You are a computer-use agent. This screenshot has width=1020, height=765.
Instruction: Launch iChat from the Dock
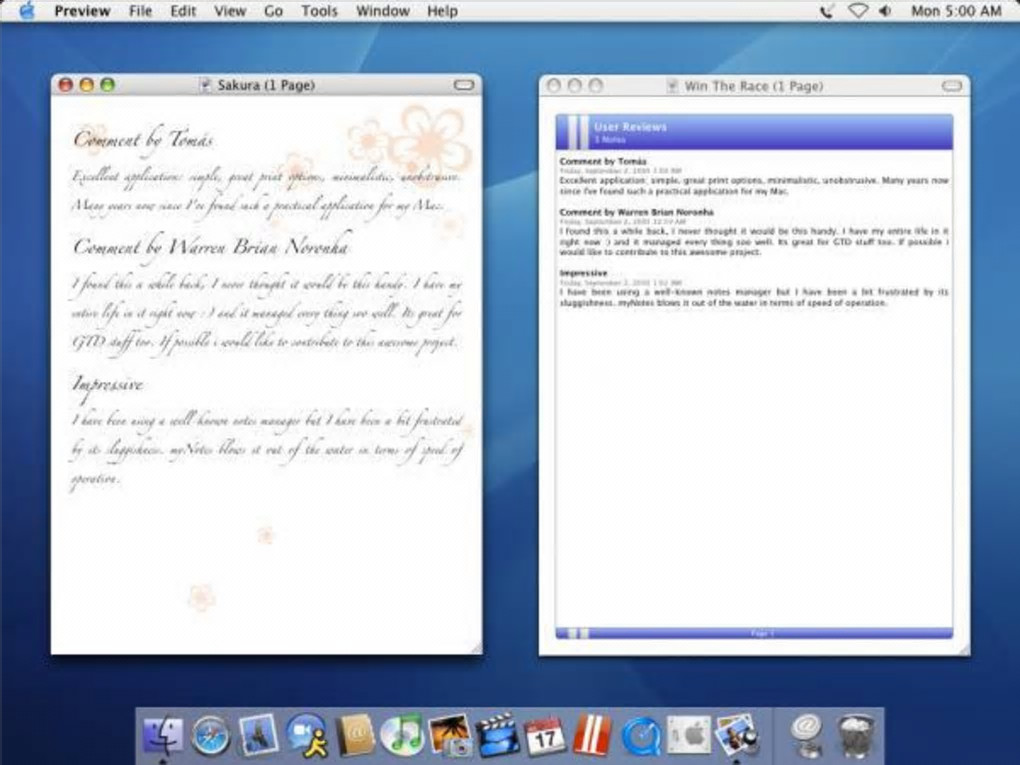tap(306, 736)
